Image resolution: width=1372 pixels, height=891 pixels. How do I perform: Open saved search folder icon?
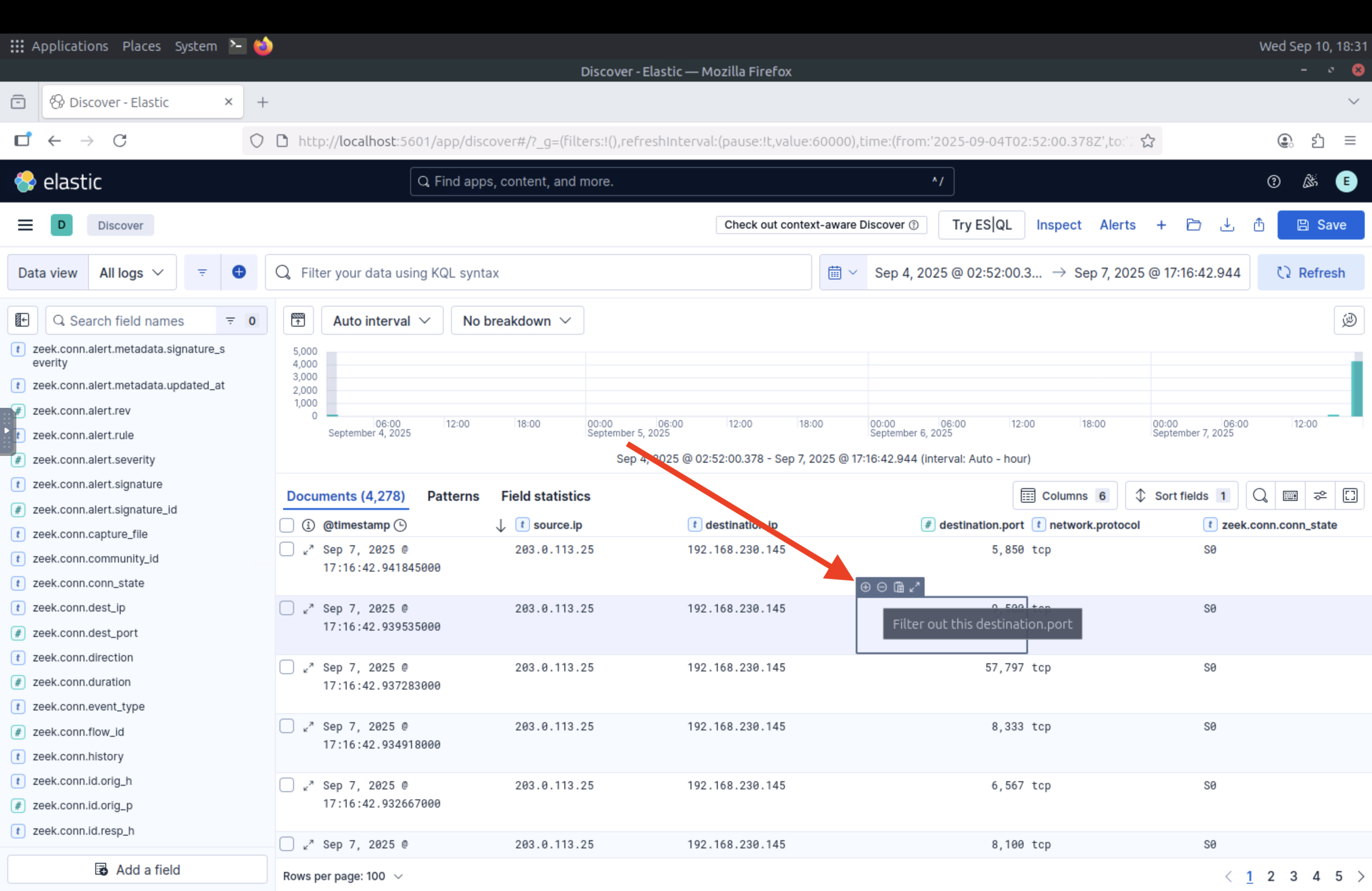[1193, 225]
